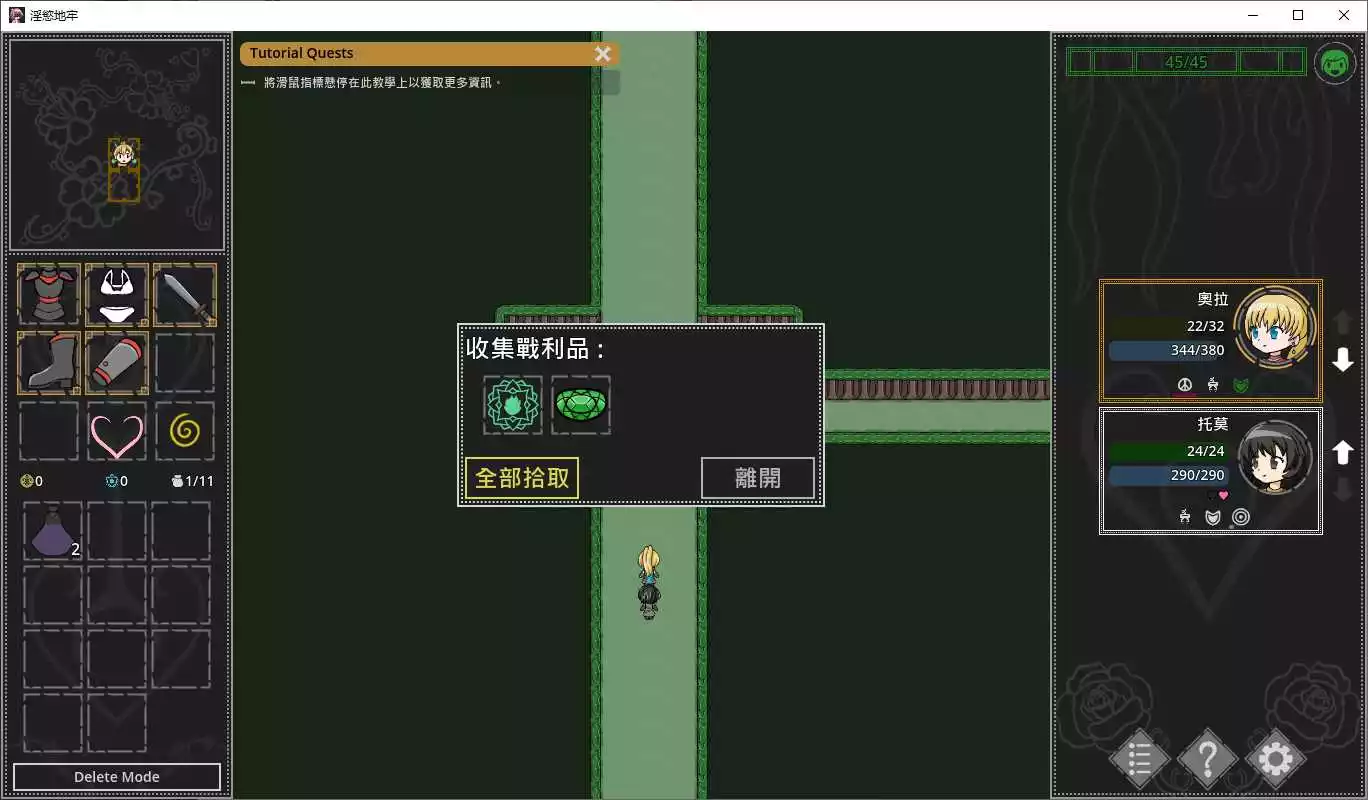Open the help question mark icon
This screenshot has width=1368, height=800.
[1207, 759]
